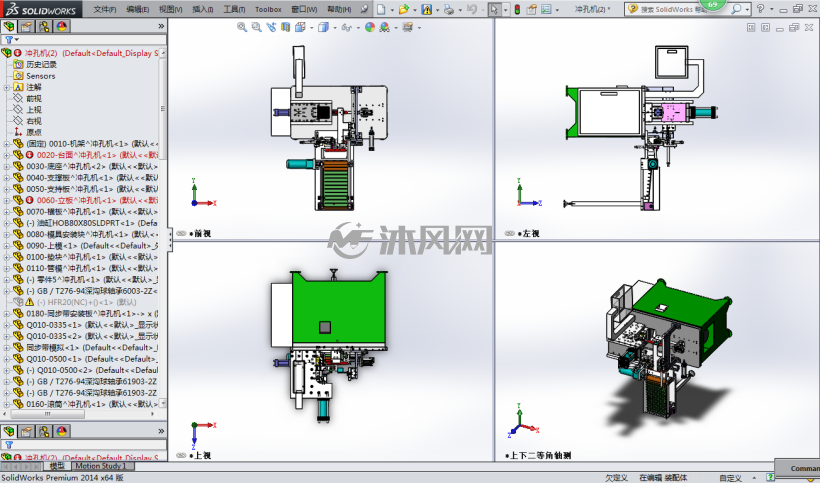The image size is (820, 483).
Task: Click the Display Style cube icon
Action: 323,27
